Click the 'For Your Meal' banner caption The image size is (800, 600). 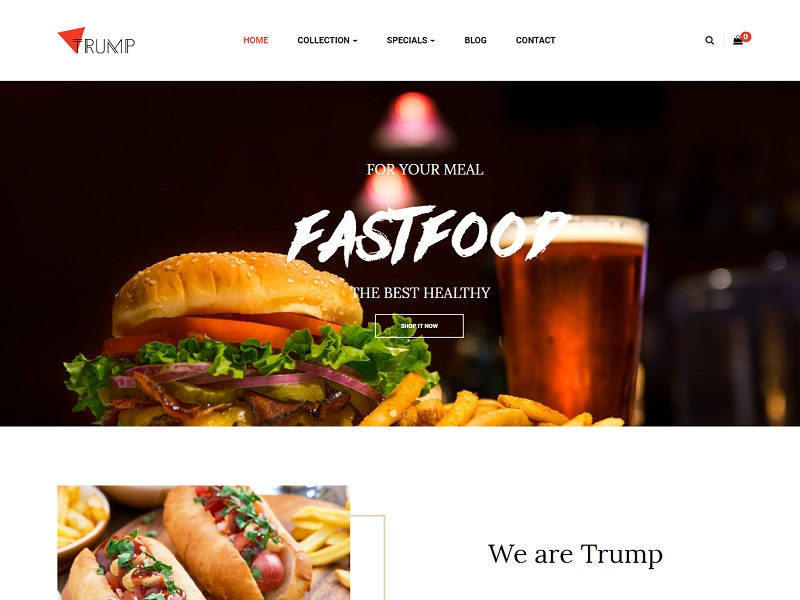pos(425,169)
